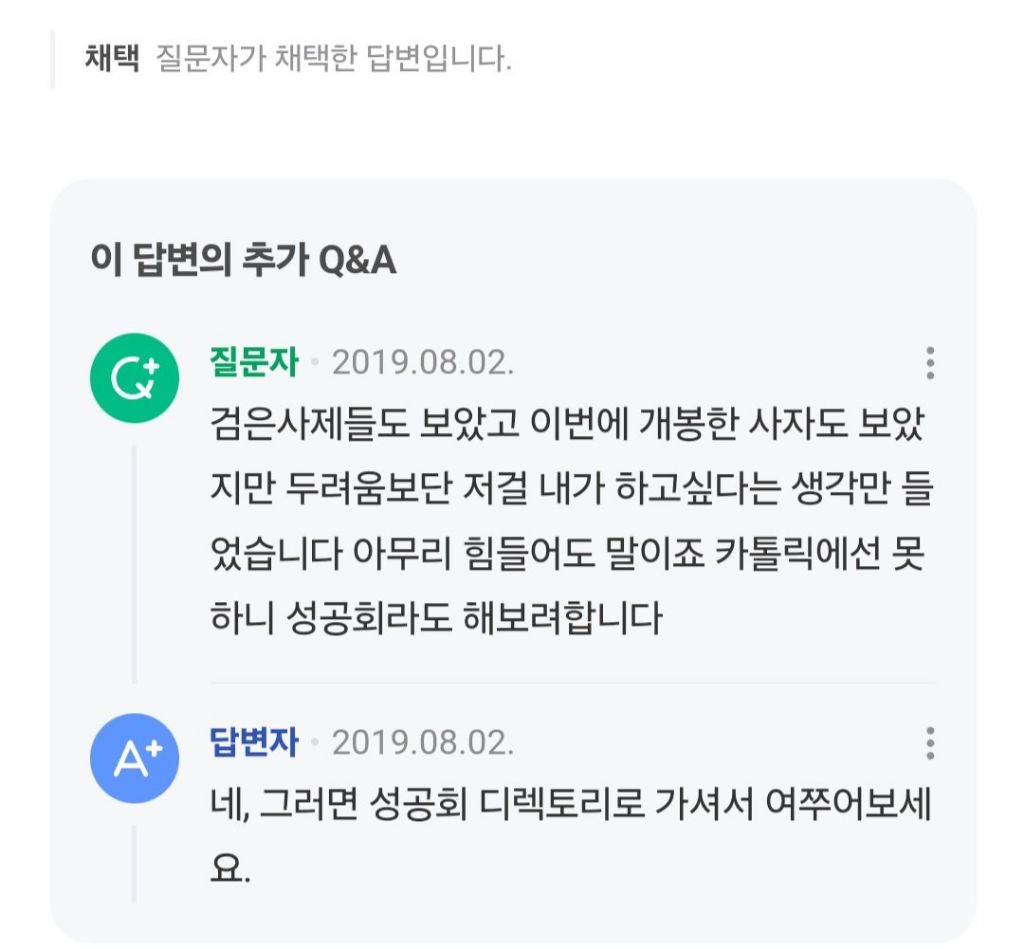Click the text '질문자가 채택한 답변입니다.'
This screenshot has height=949, width=1024.
pyautogui.click(x=334, y=57)
